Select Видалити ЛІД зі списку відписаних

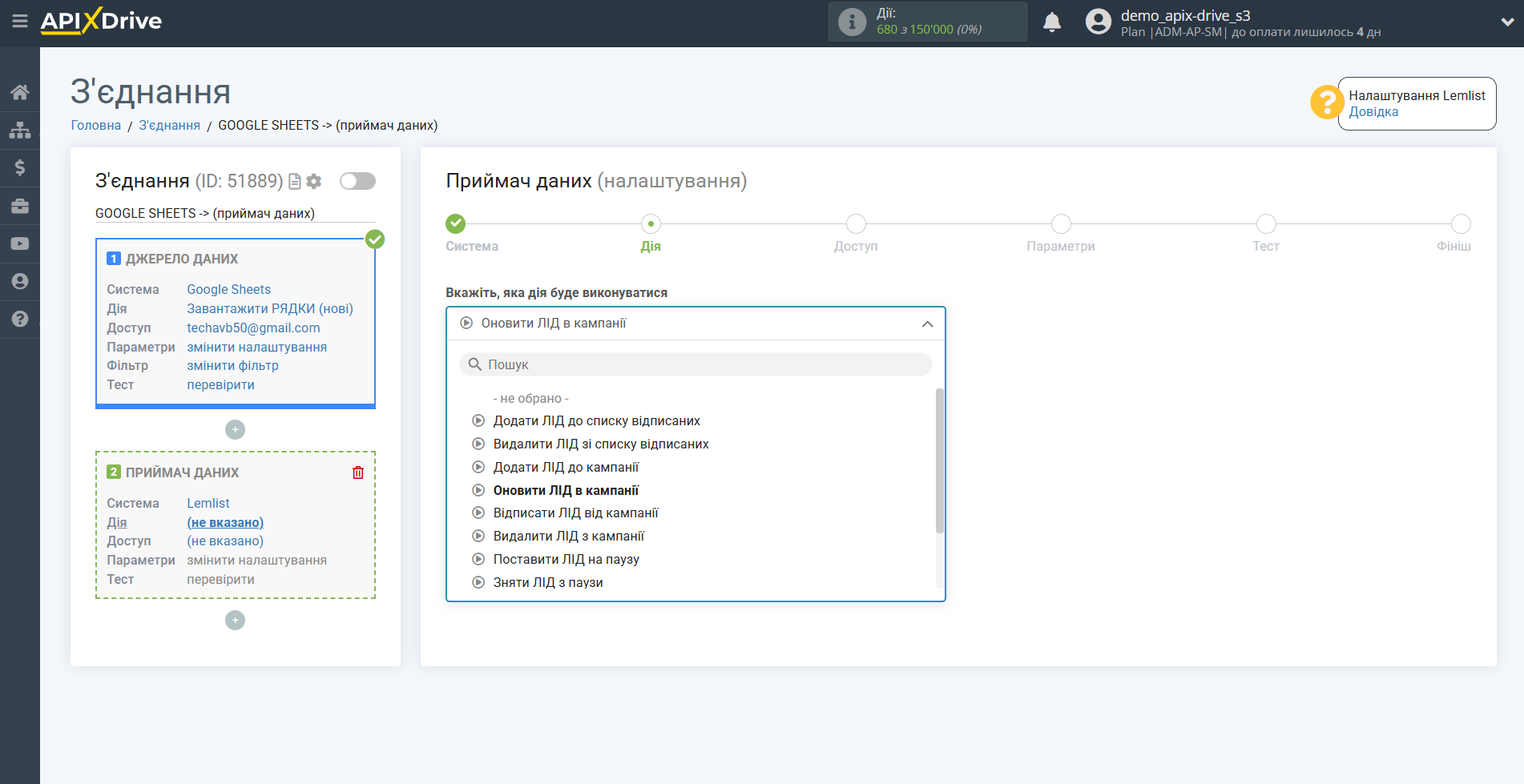pyautogui.click(x=601, y=444)
